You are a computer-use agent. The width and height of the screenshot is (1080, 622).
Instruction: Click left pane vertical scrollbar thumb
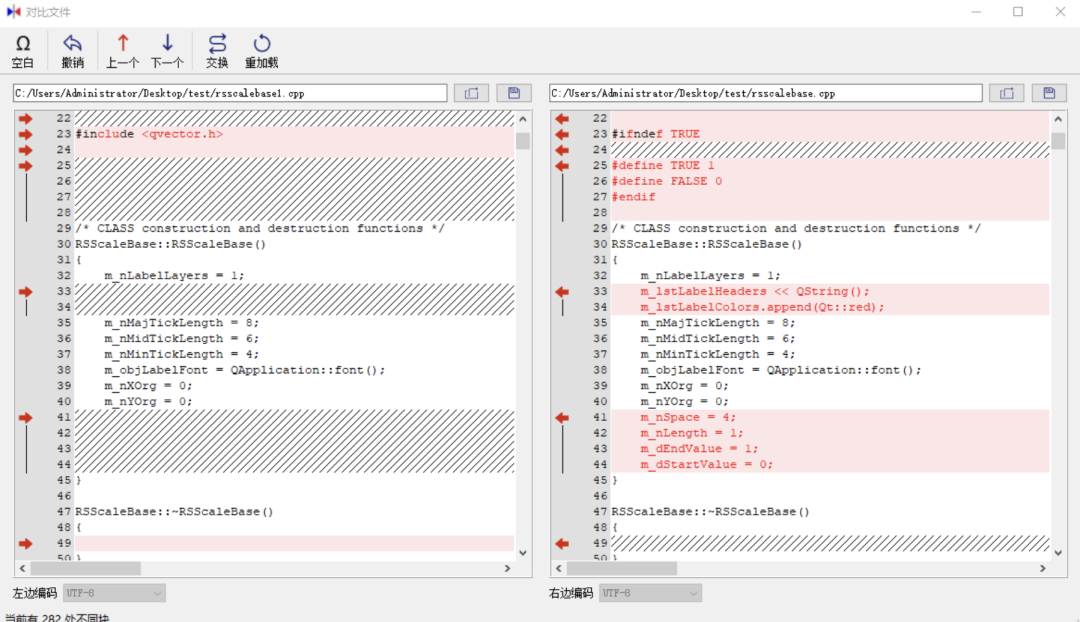click(x=523, y=141)
